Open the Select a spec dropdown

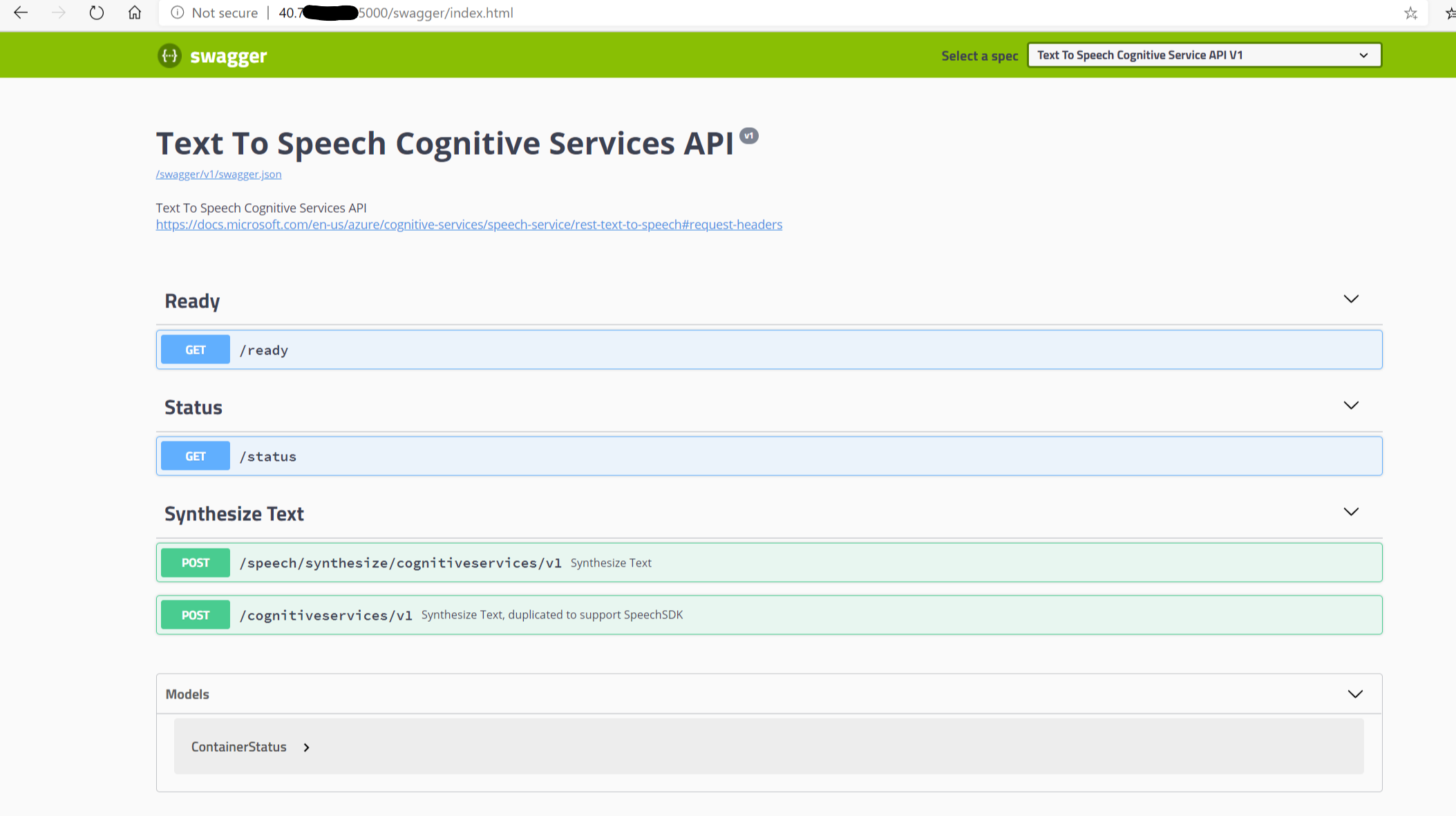pos(1204,55)
